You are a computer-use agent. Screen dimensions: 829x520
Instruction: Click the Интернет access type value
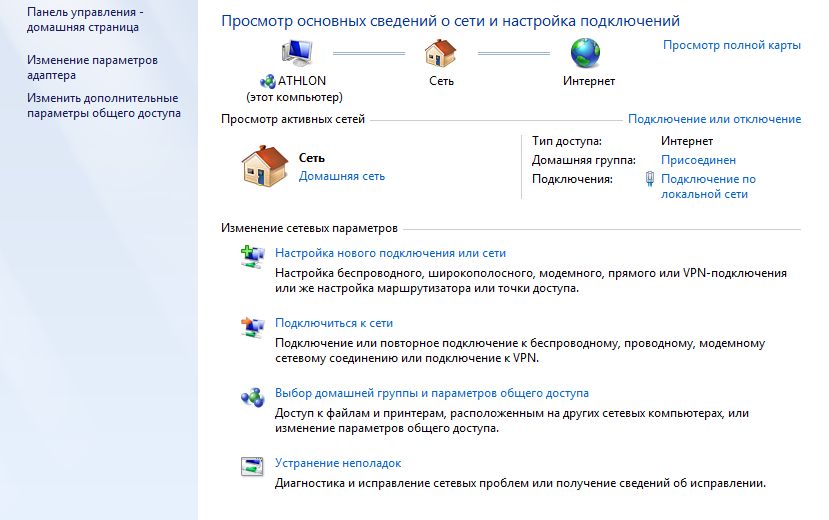(x=687, y=141)
